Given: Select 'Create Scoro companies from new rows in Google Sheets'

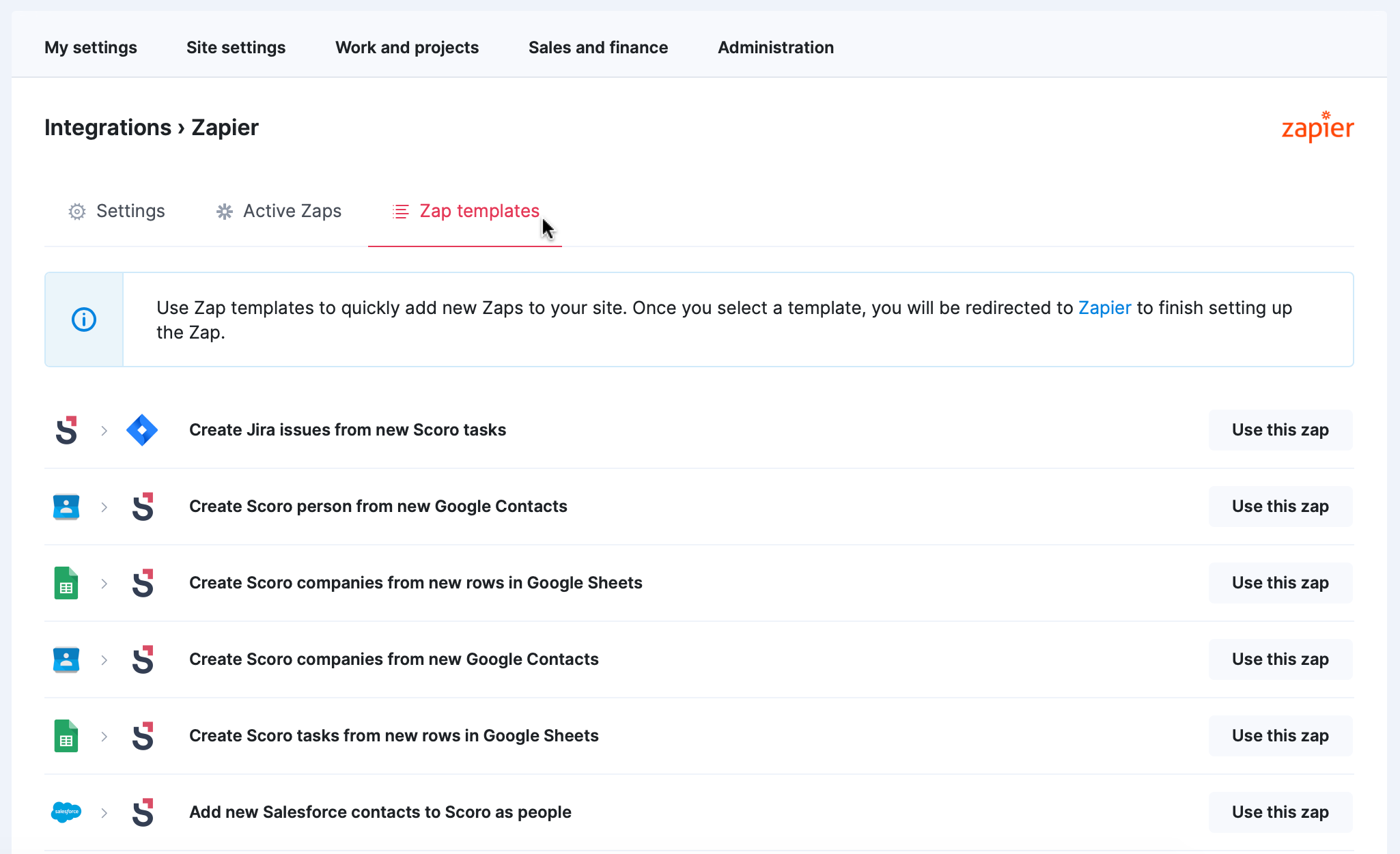Looking at the screenshot, I should point(416,583).
